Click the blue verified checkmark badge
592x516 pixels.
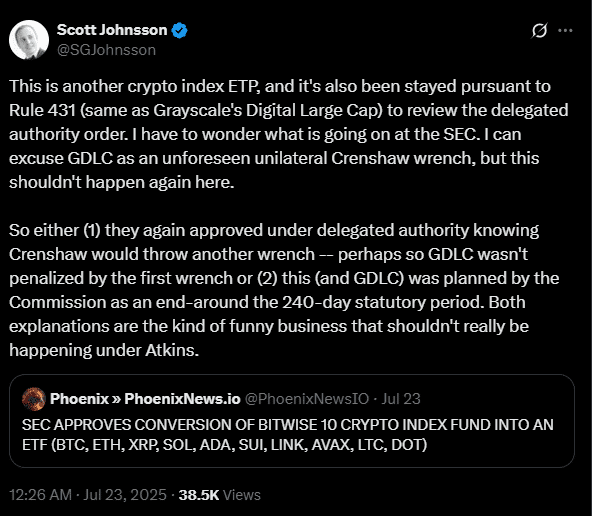pos(179,31)
